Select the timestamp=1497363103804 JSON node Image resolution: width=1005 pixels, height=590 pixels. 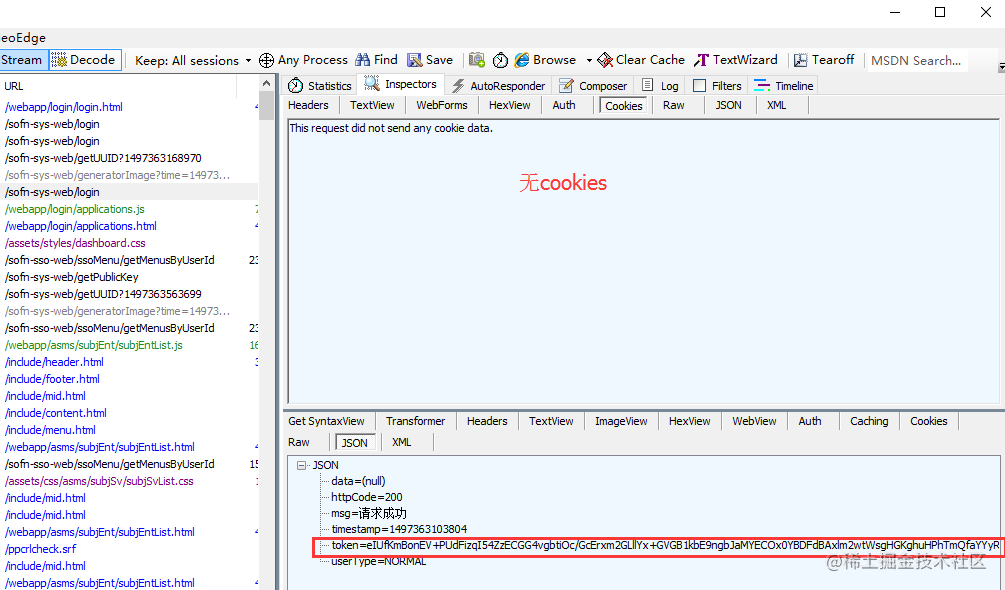coord(399,529)
